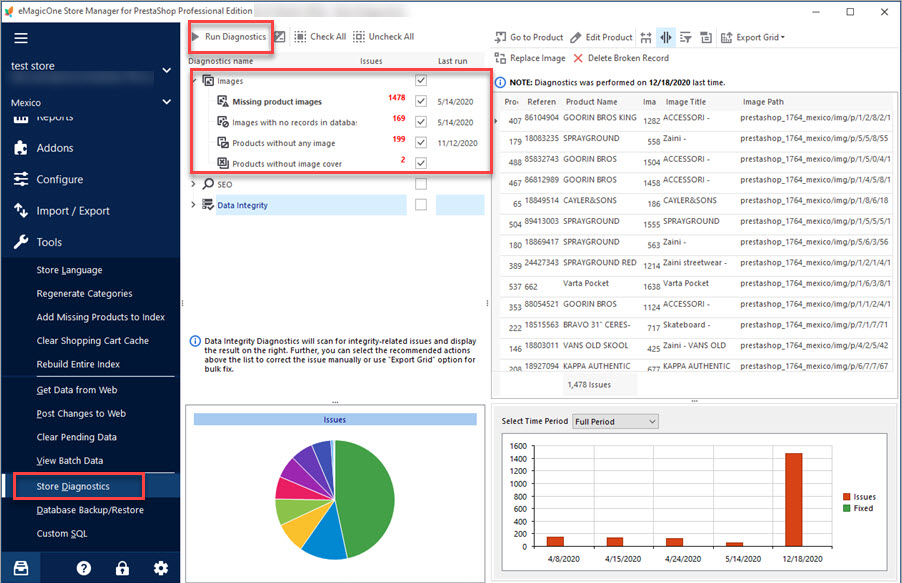Open Store Language menu item
The height and width of the screenshot is (583, 902).
(70, 270)
